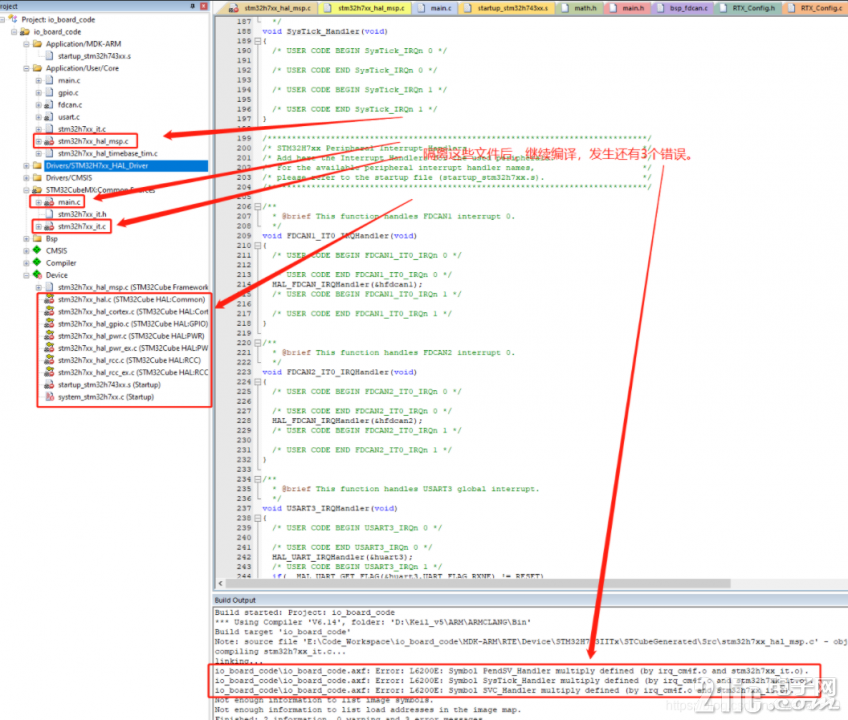Switch to the RTX_Config.h editor tab
This screenshot has width=848, height=720.
pyautogui.click(x=748, y=8)
